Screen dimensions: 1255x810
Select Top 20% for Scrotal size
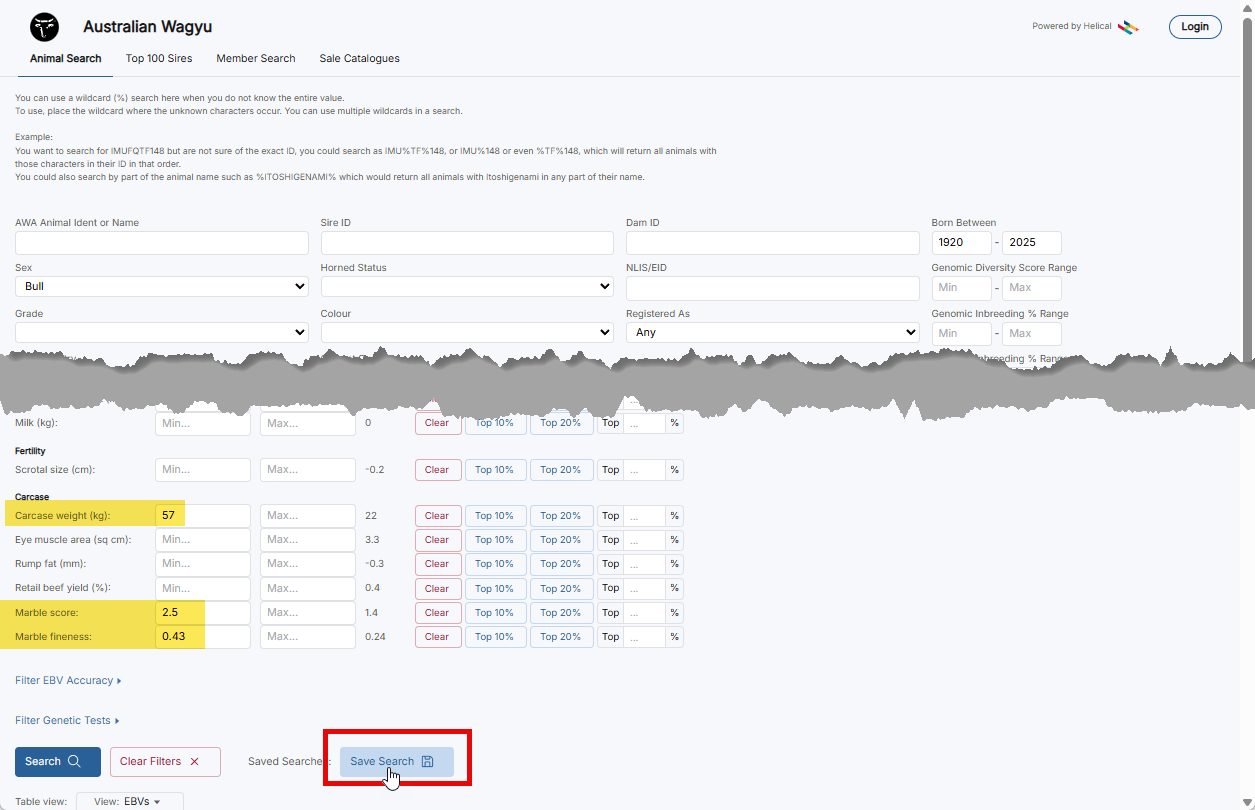[561, 470]
